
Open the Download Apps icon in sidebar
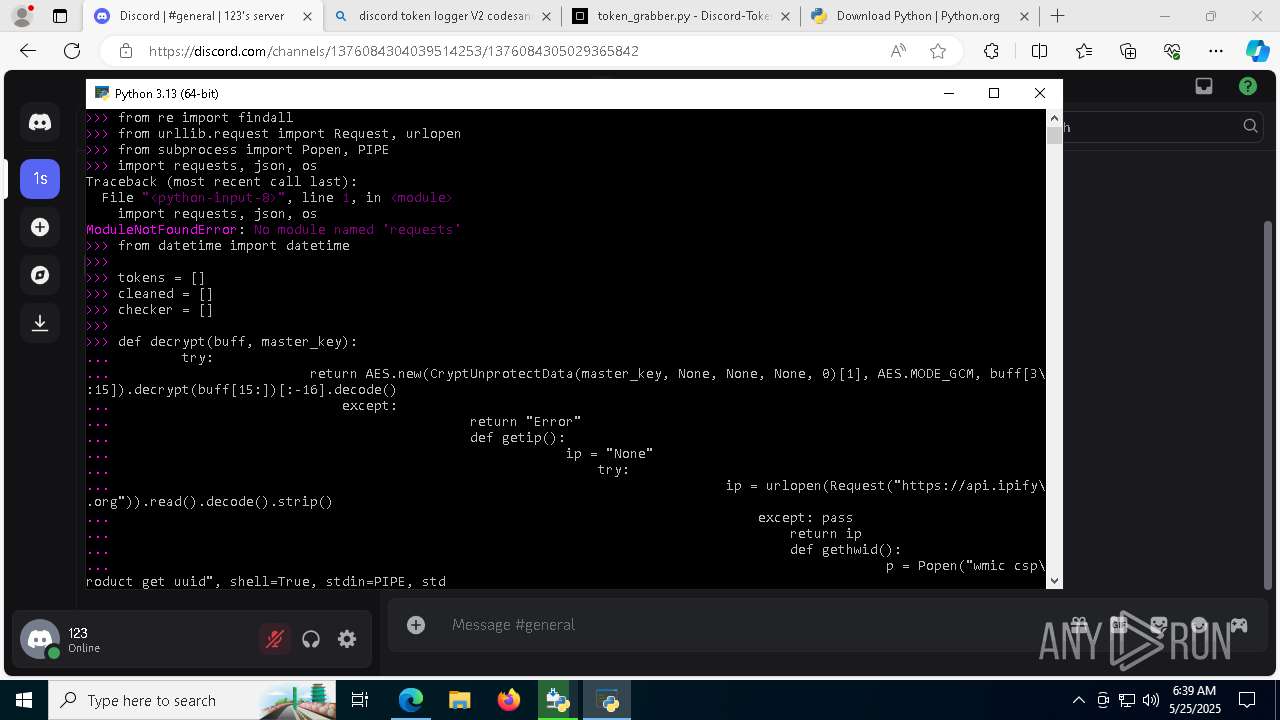click(40, 323)
